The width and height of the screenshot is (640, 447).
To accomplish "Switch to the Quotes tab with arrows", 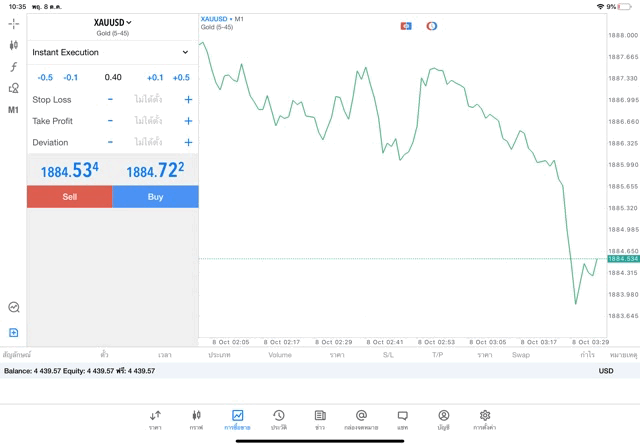I will coord(155,419).
